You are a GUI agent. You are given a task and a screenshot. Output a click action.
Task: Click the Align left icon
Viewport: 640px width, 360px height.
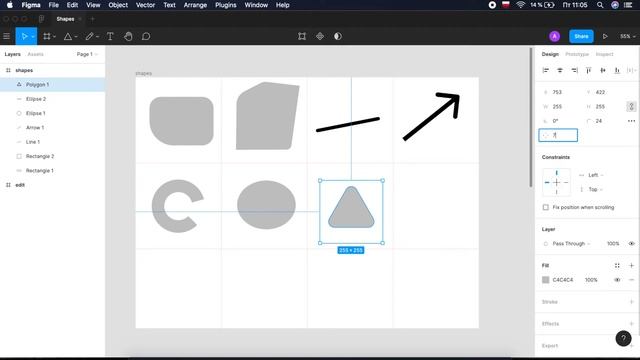point(546,70)
